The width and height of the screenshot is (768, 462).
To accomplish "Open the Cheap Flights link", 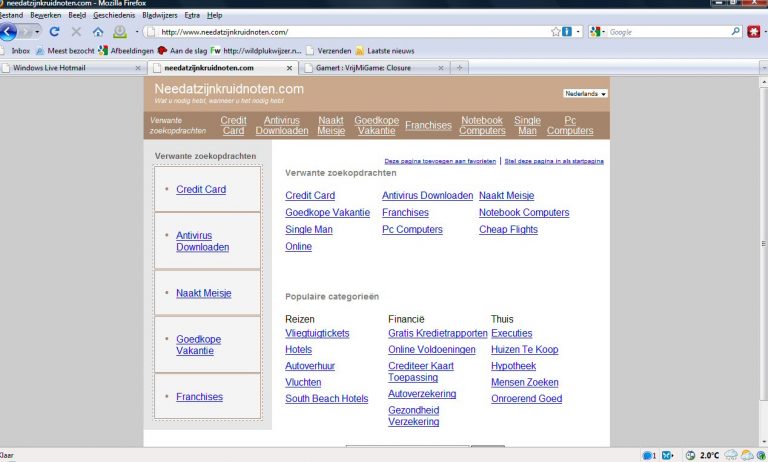I will (x=508, y=229).
